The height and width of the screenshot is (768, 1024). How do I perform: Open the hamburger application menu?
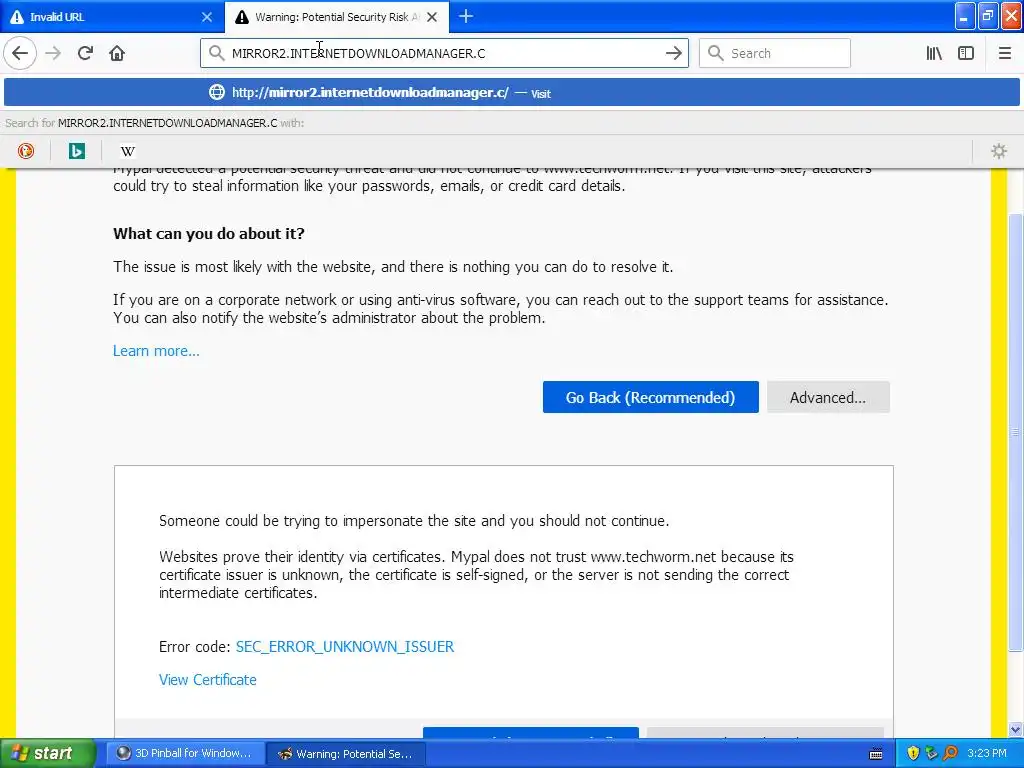1004,53
